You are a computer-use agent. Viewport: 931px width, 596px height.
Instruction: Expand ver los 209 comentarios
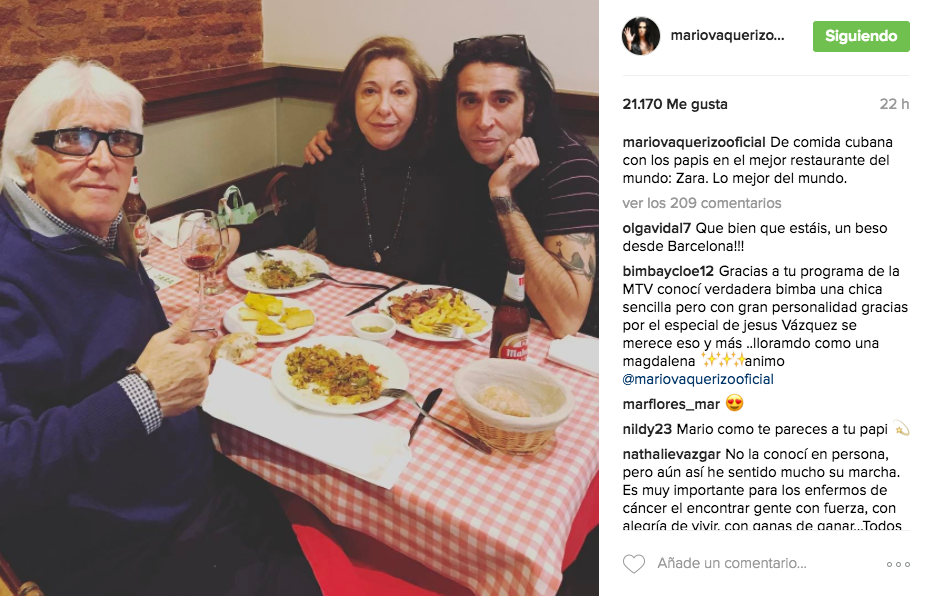[702, 203]
